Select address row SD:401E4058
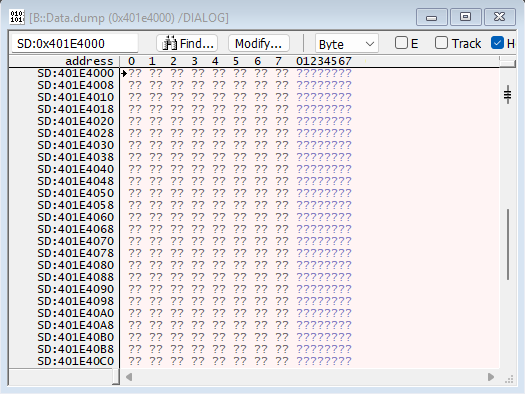525x394 pixels. click(76, 205)
